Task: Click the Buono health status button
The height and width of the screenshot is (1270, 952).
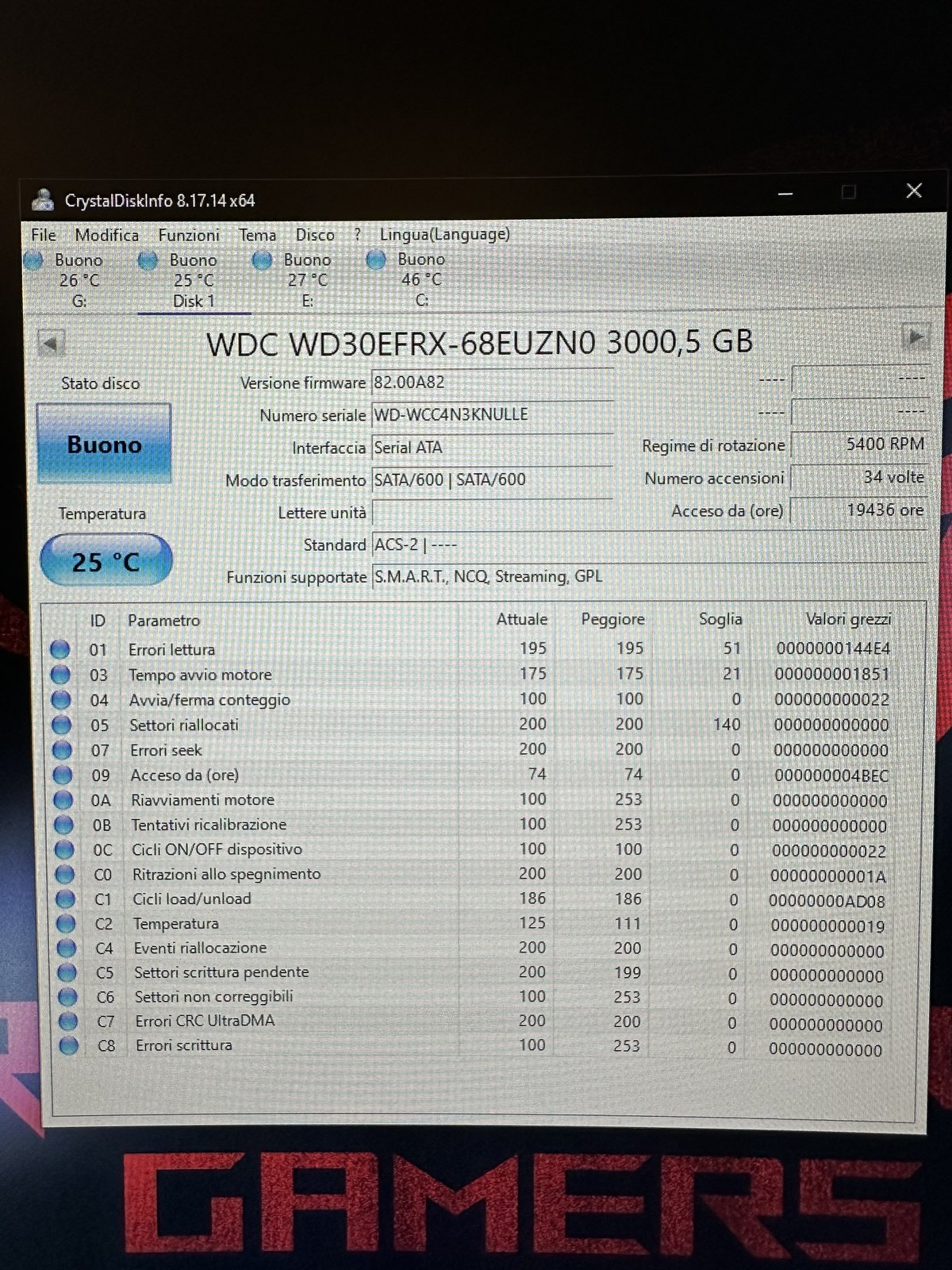Action: 104,444
